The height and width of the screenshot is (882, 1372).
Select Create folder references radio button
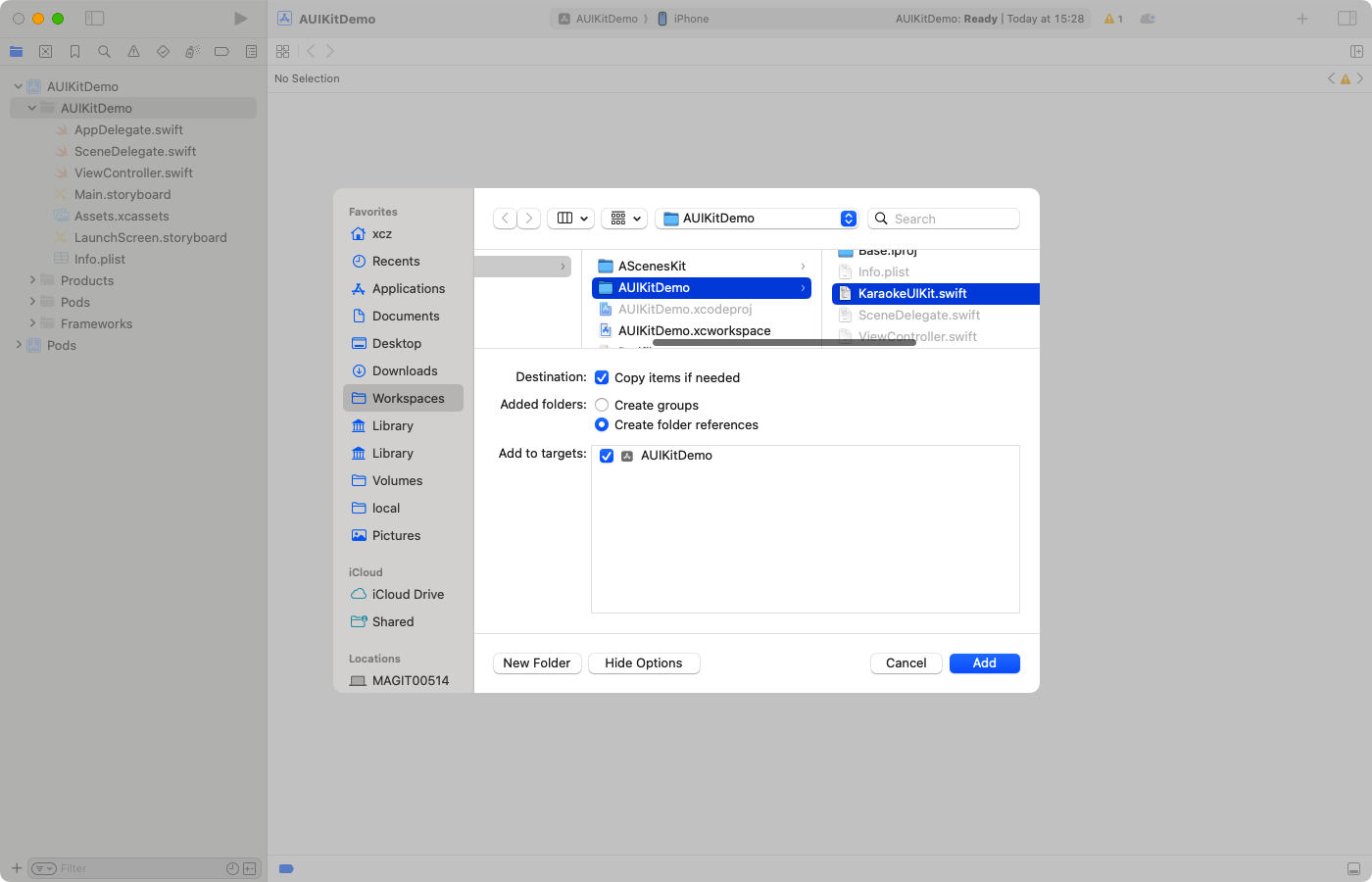[602, 424]
